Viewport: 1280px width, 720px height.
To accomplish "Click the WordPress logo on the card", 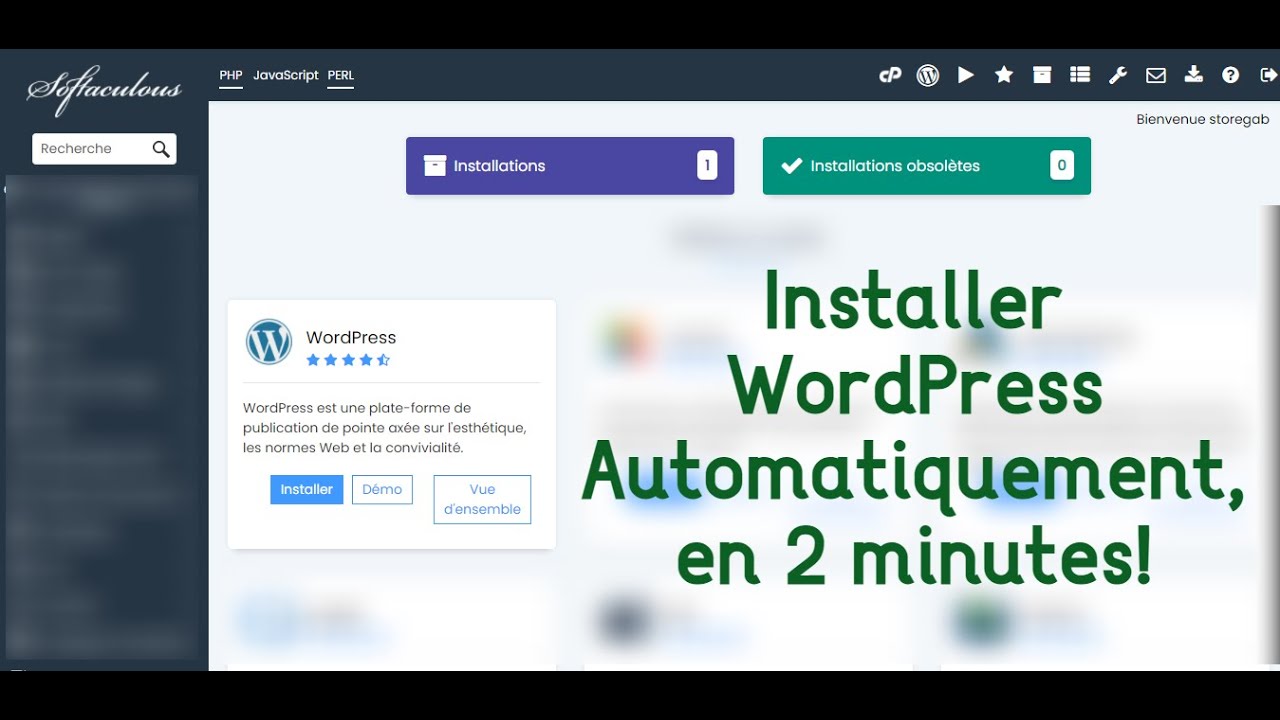I will (x=269, y=342).
